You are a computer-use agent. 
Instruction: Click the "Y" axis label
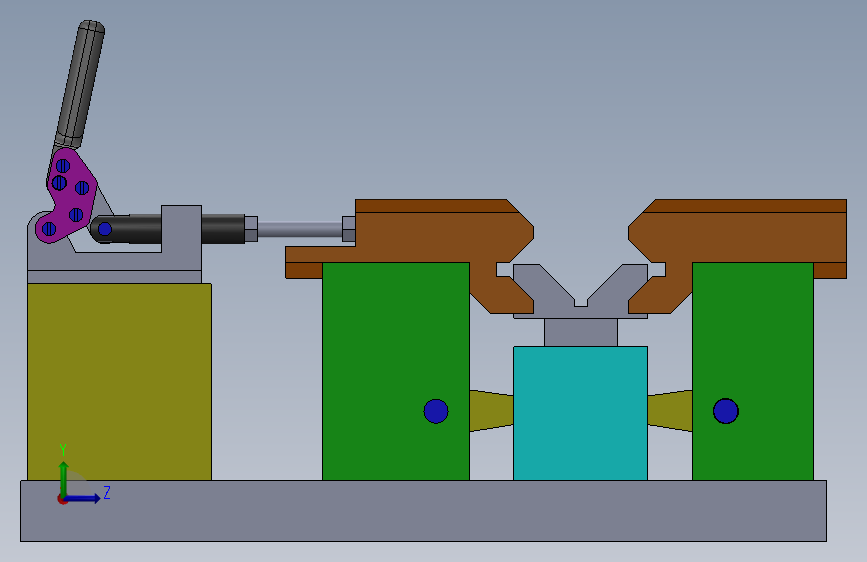click(63, 450)
